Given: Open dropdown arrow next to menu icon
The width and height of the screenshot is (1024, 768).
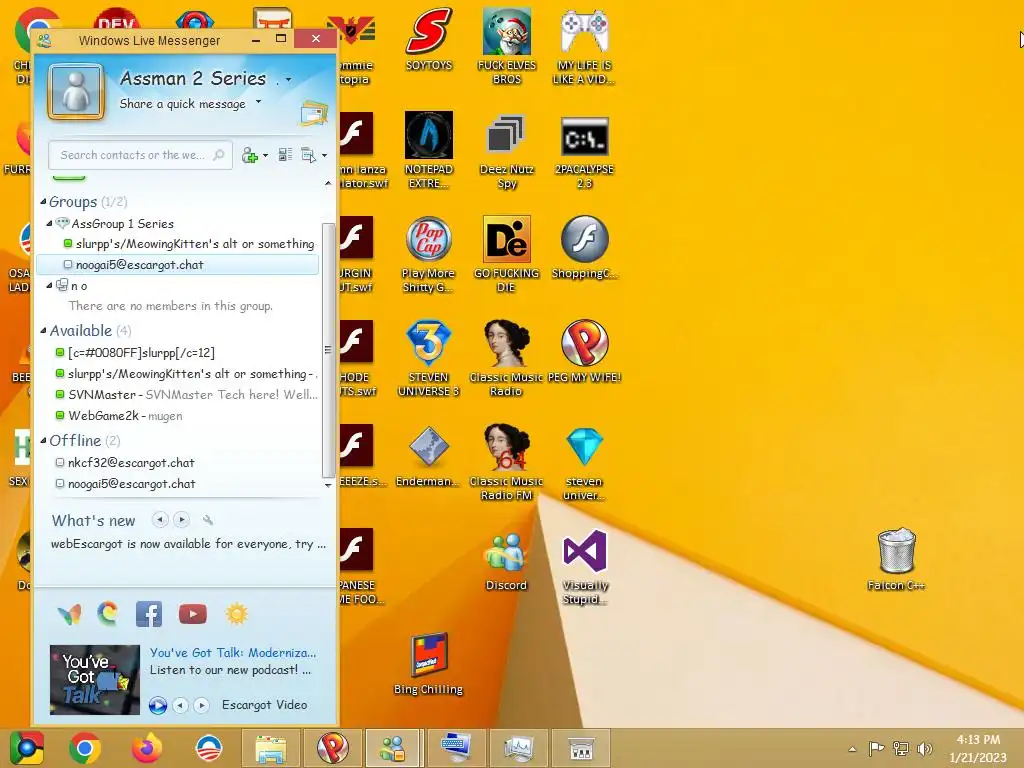Looking at the screenshot, I should point(324,155).
